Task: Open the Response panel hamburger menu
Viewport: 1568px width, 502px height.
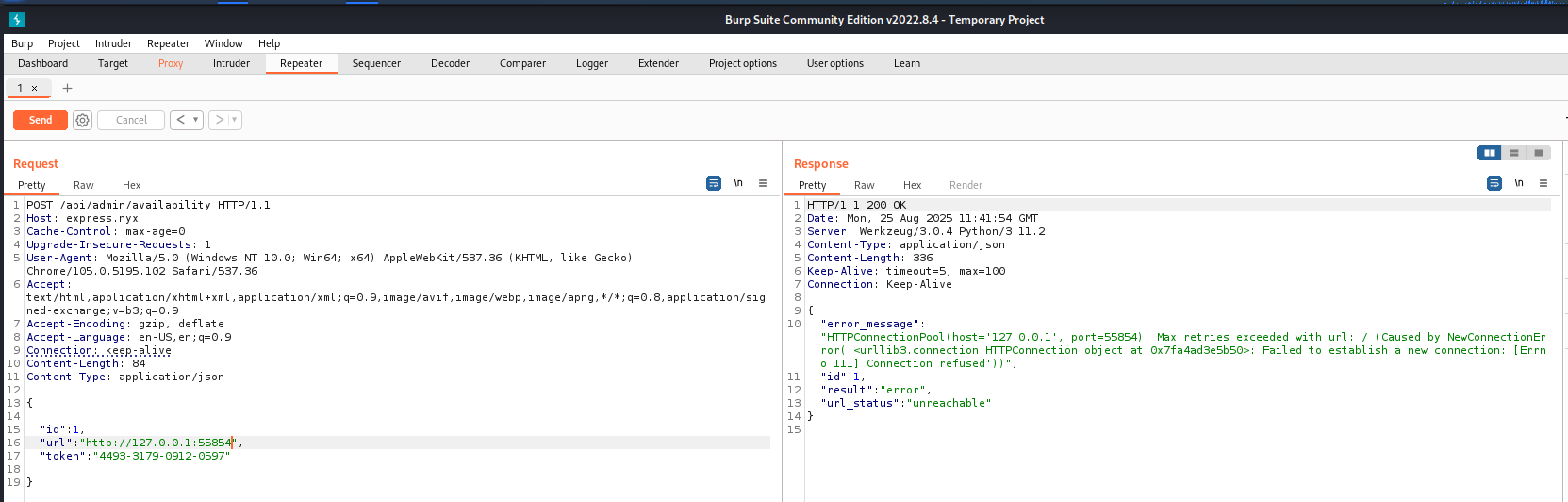Action: click(1543, 183)
